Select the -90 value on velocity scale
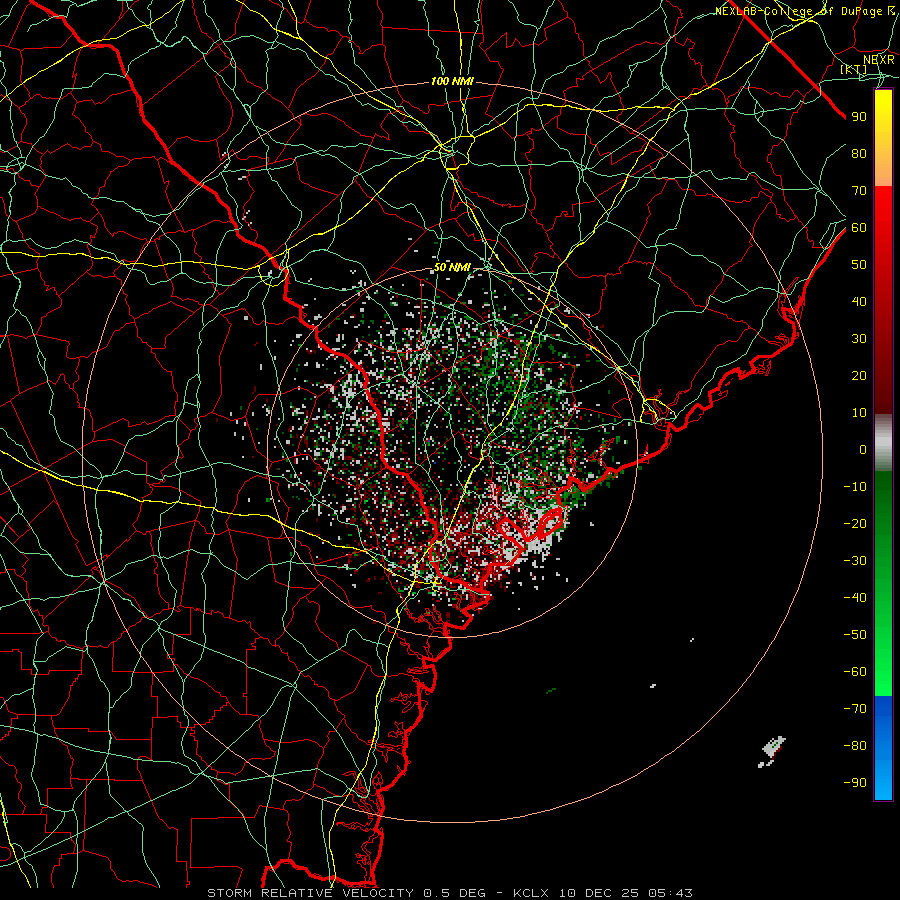This screenshot has height=900, width=900. pos(855,782)
